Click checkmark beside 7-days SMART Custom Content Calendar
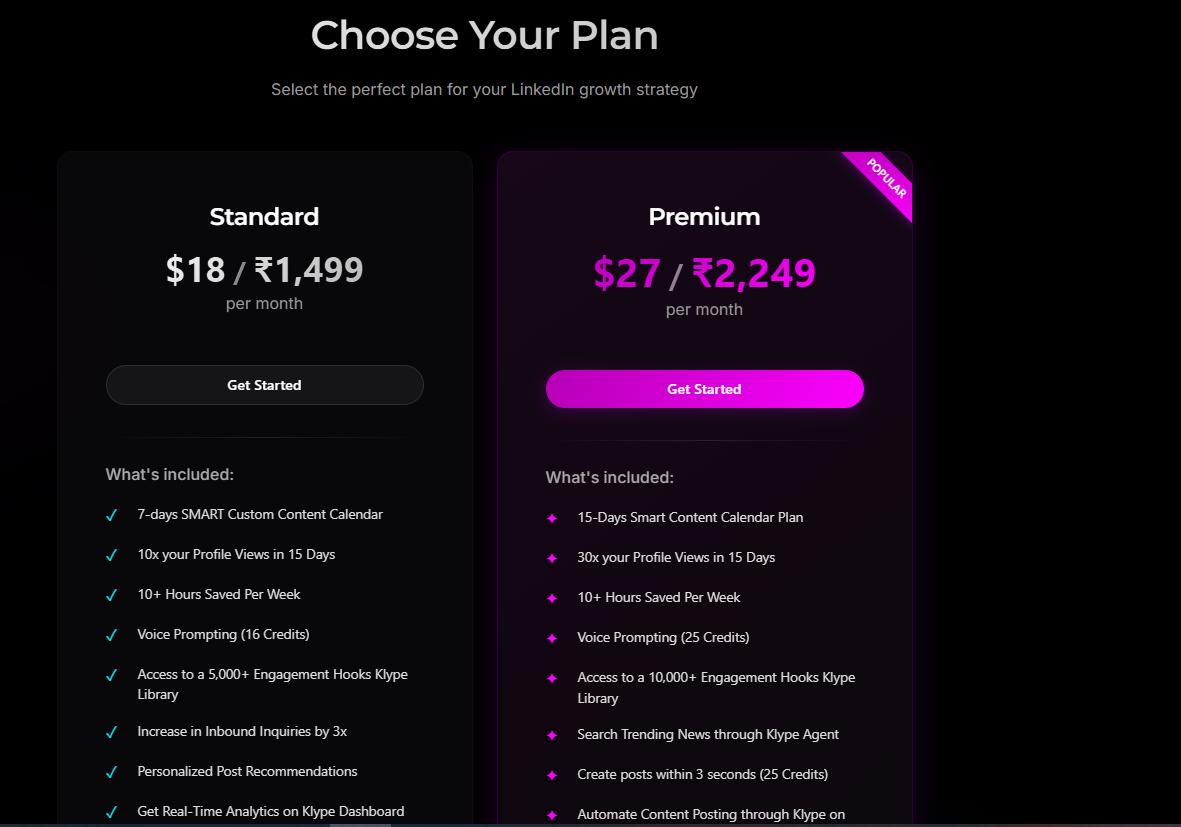 [112, 515]
